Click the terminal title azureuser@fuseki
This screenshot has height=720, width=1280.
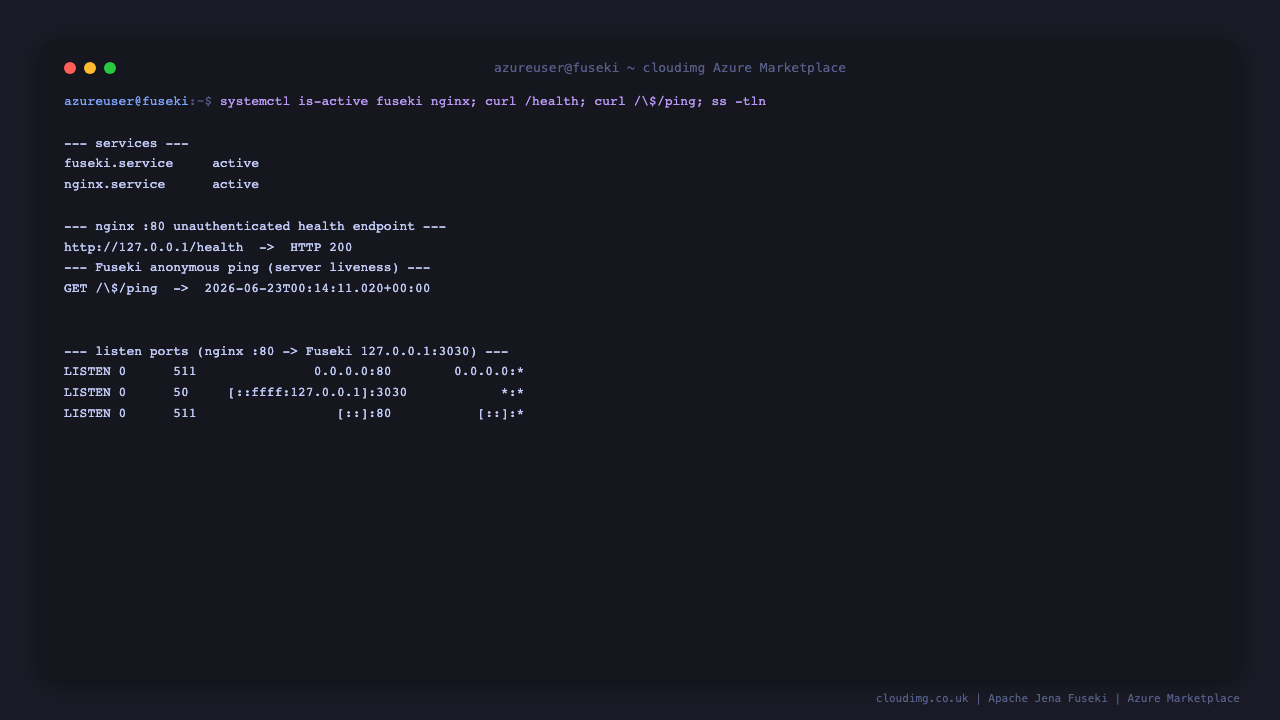click(x=670, y=68)
